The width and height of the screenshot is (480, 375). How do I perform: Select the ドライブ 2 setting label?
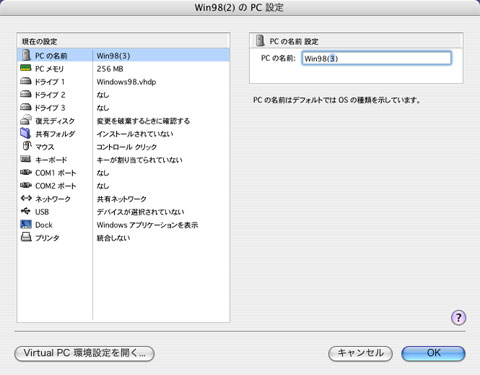click(50, 95)
